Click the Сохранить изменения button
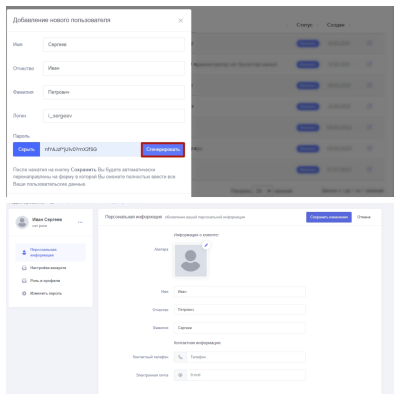 (x=329, y=217)
